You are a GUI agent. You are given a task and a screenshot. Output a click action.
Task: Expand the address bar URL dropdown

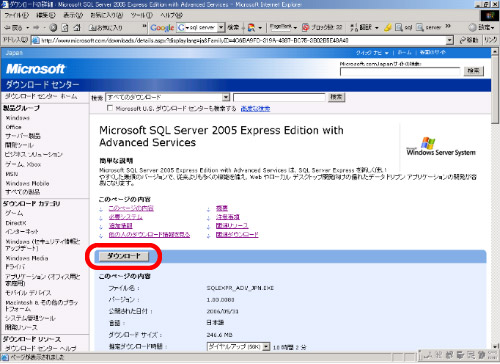click(x=450, y=40)
